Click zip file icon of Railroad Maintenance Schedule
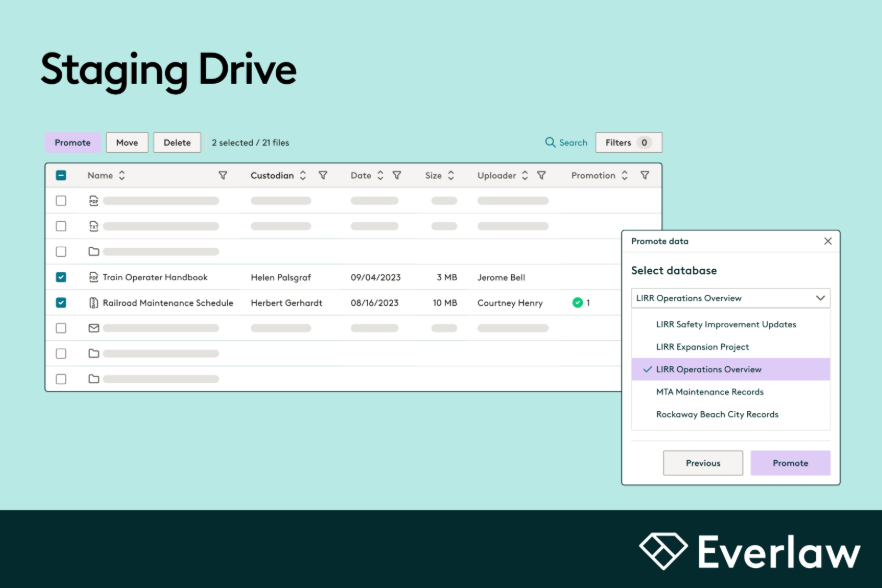The width and height of the screenshot is (882, 588). (x=93, y=303)
